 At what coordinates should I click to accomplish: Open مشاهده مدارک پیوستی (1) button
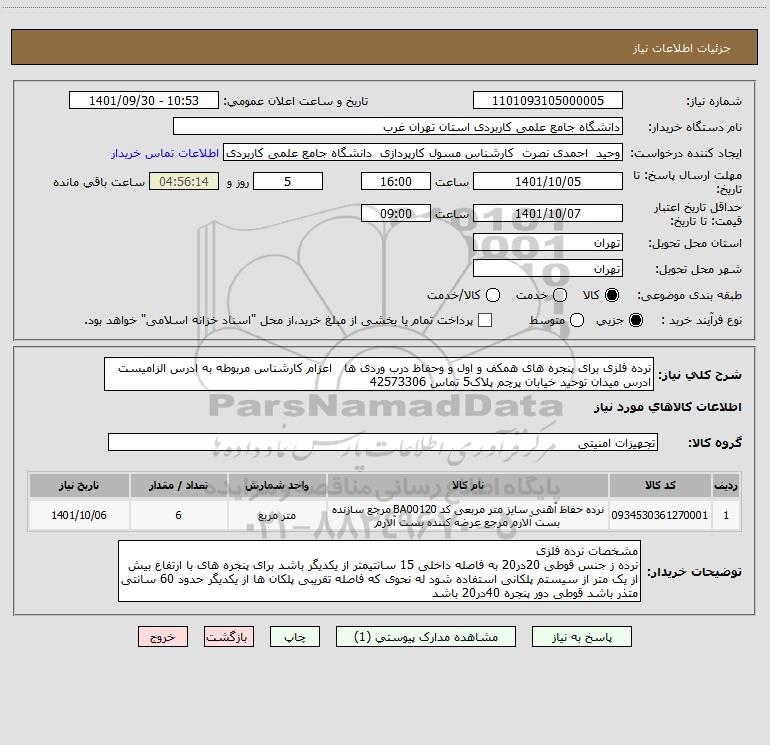click(x=426, y=637)
